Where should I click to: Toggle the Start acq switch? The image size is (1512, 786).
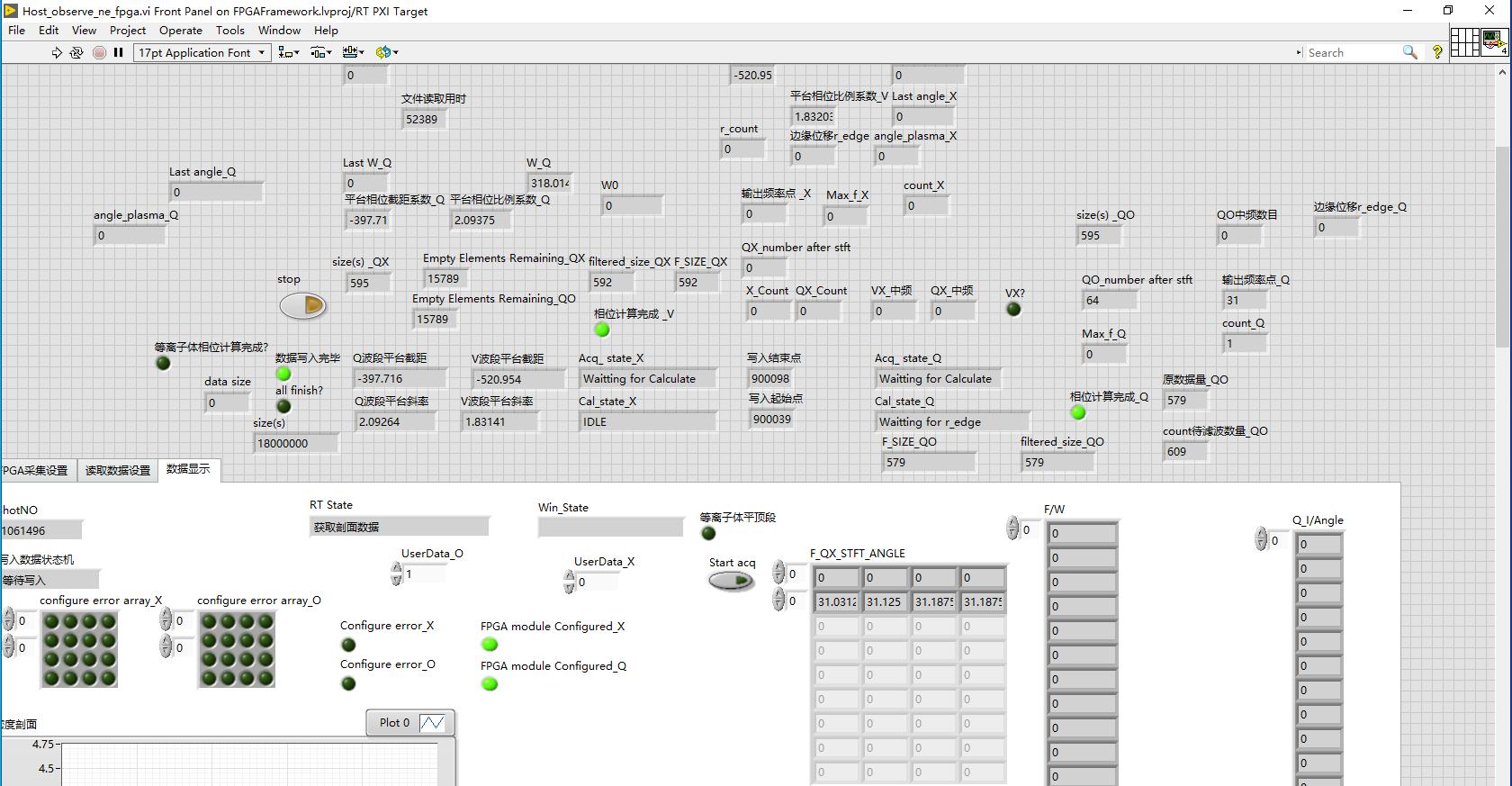click(731, 582)
